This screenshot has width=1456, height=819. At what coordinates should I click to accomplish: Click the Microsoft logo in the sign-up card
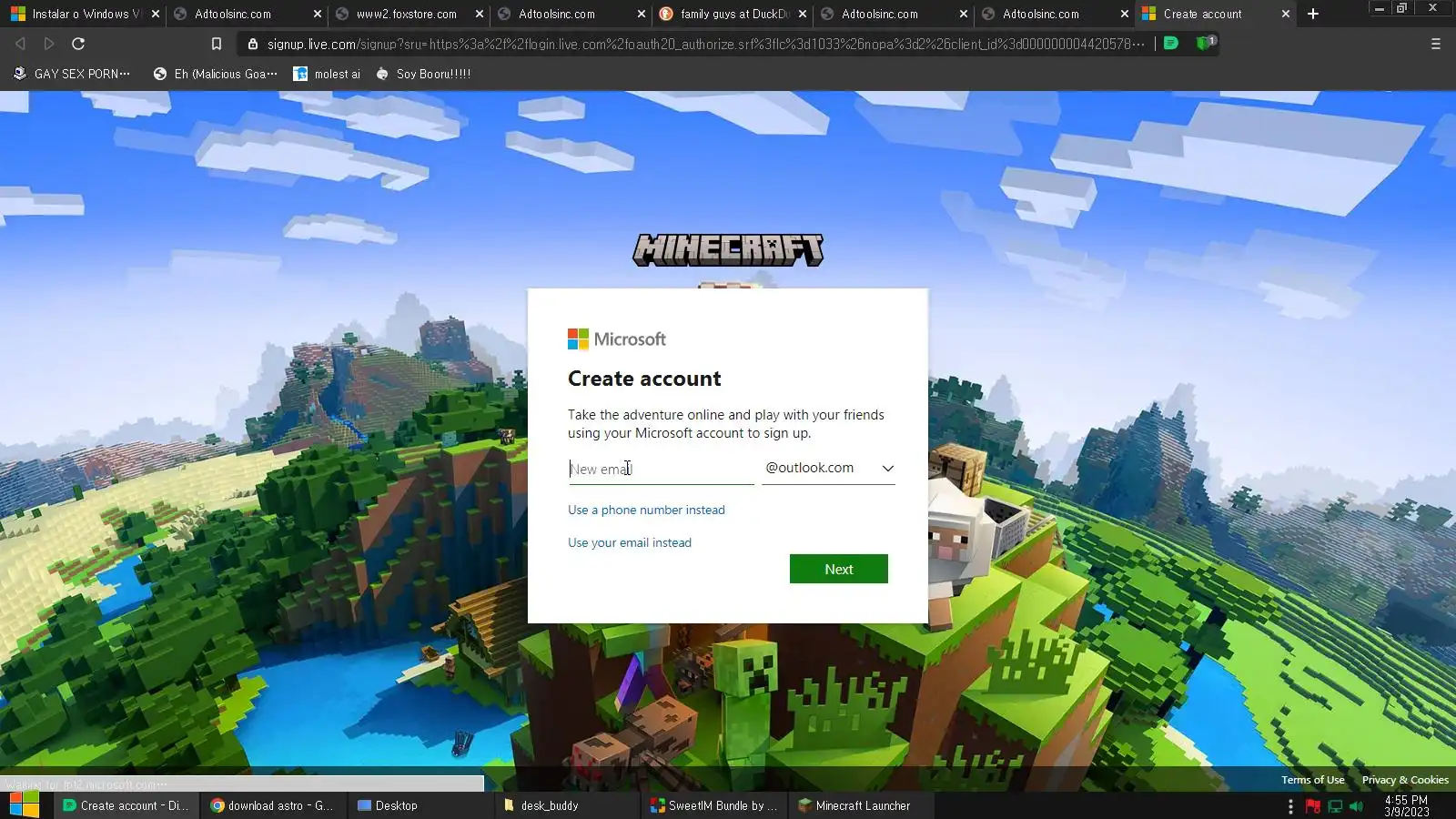[617, 339]
